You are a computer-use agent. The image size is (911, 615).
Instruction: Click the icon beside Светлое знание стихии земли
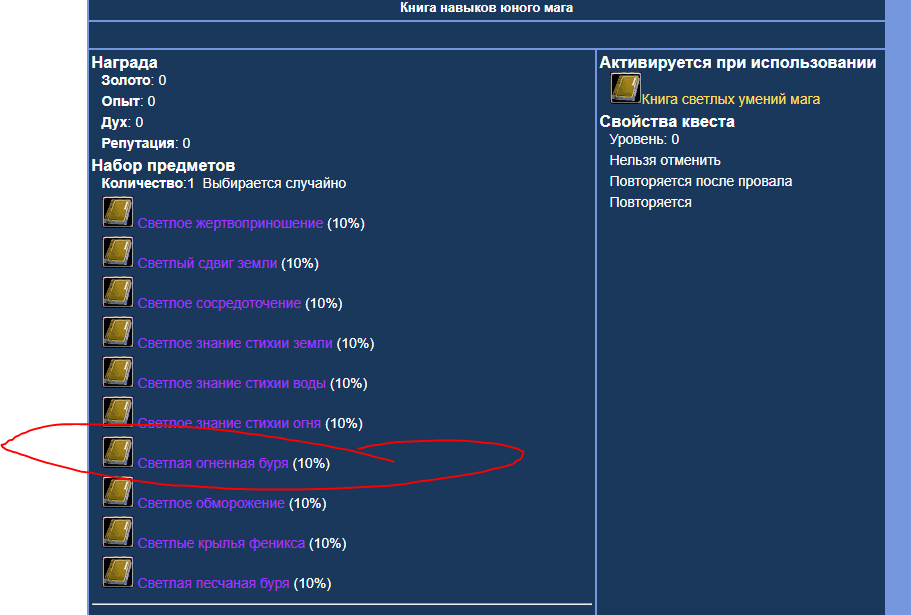coord(118,332)
